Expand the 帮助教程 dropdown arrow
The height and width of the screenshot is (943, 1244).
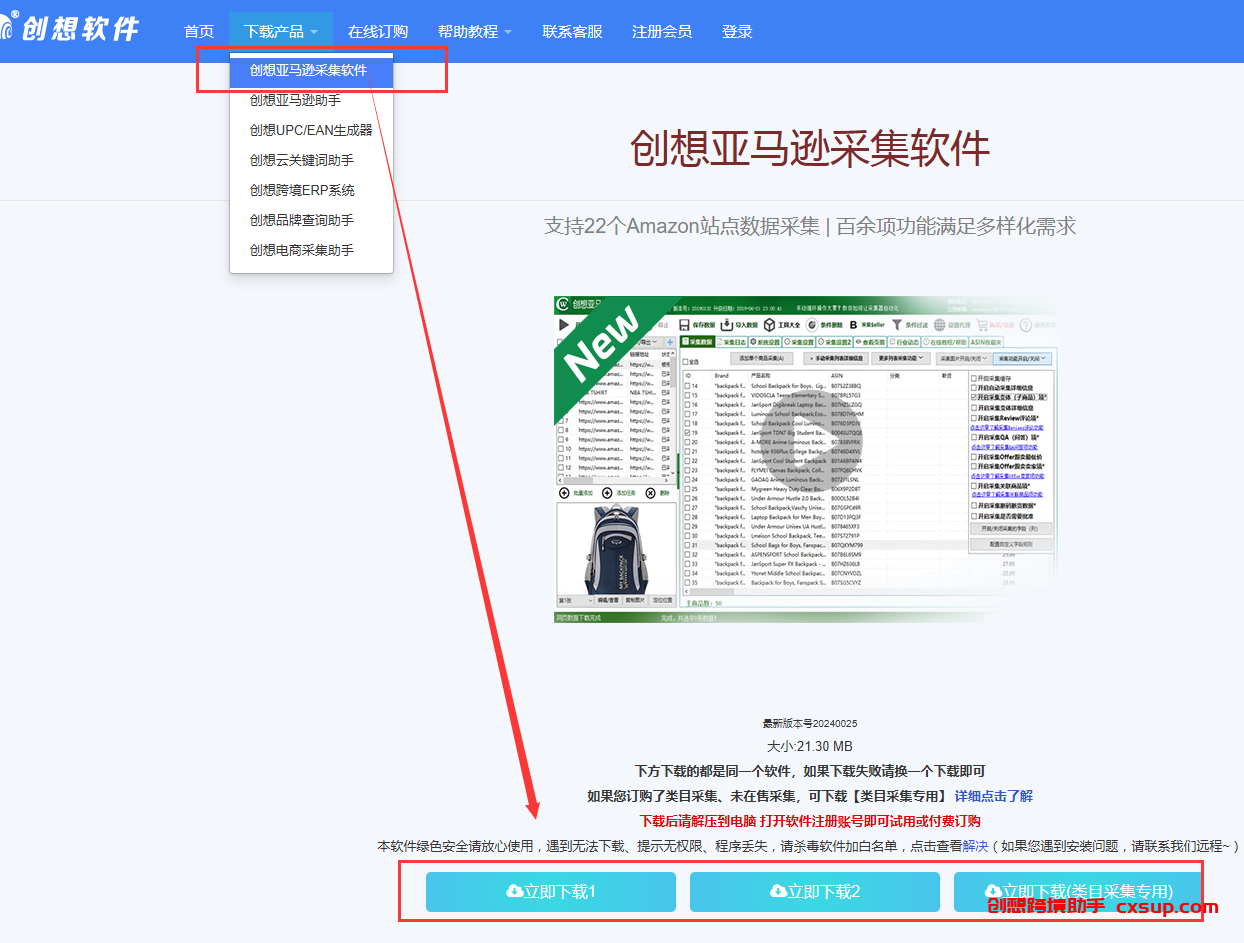(508, 32)
